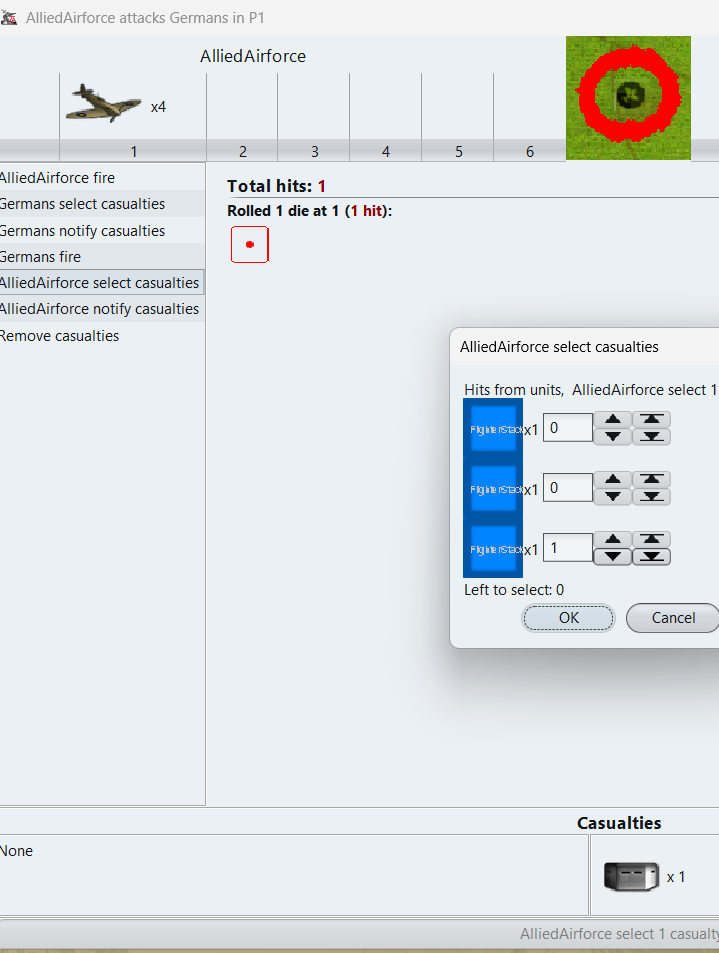
Task: Select the 'AlliedAirforce fire' step
Action: coord(102,177)
